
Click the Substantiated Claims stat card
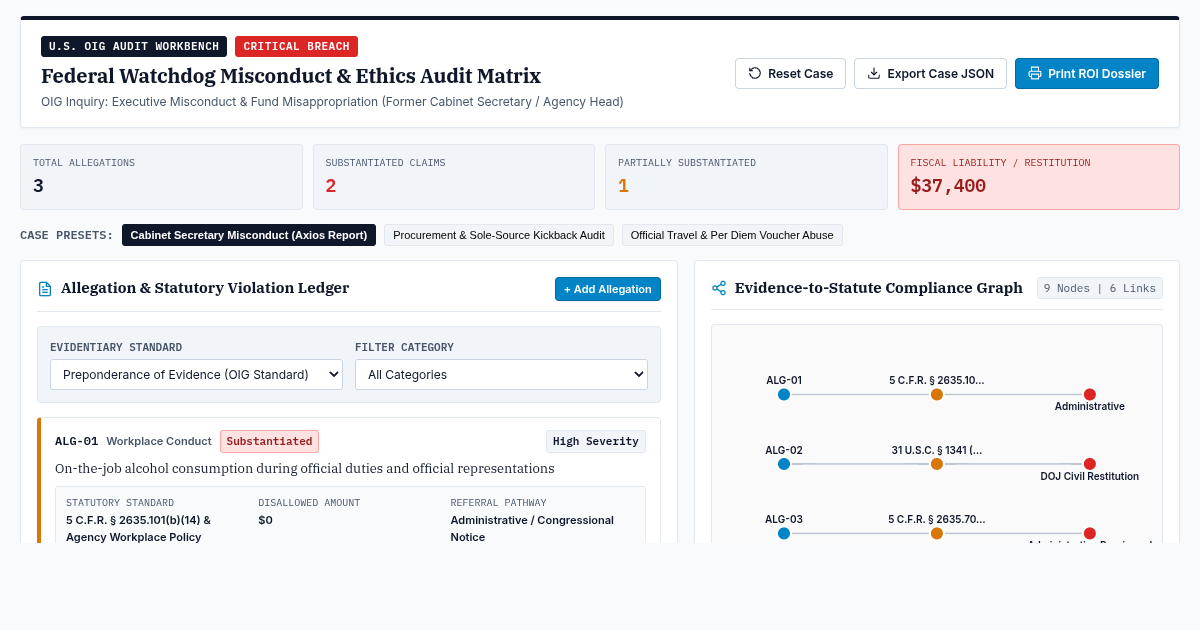(x=454, y=177)
